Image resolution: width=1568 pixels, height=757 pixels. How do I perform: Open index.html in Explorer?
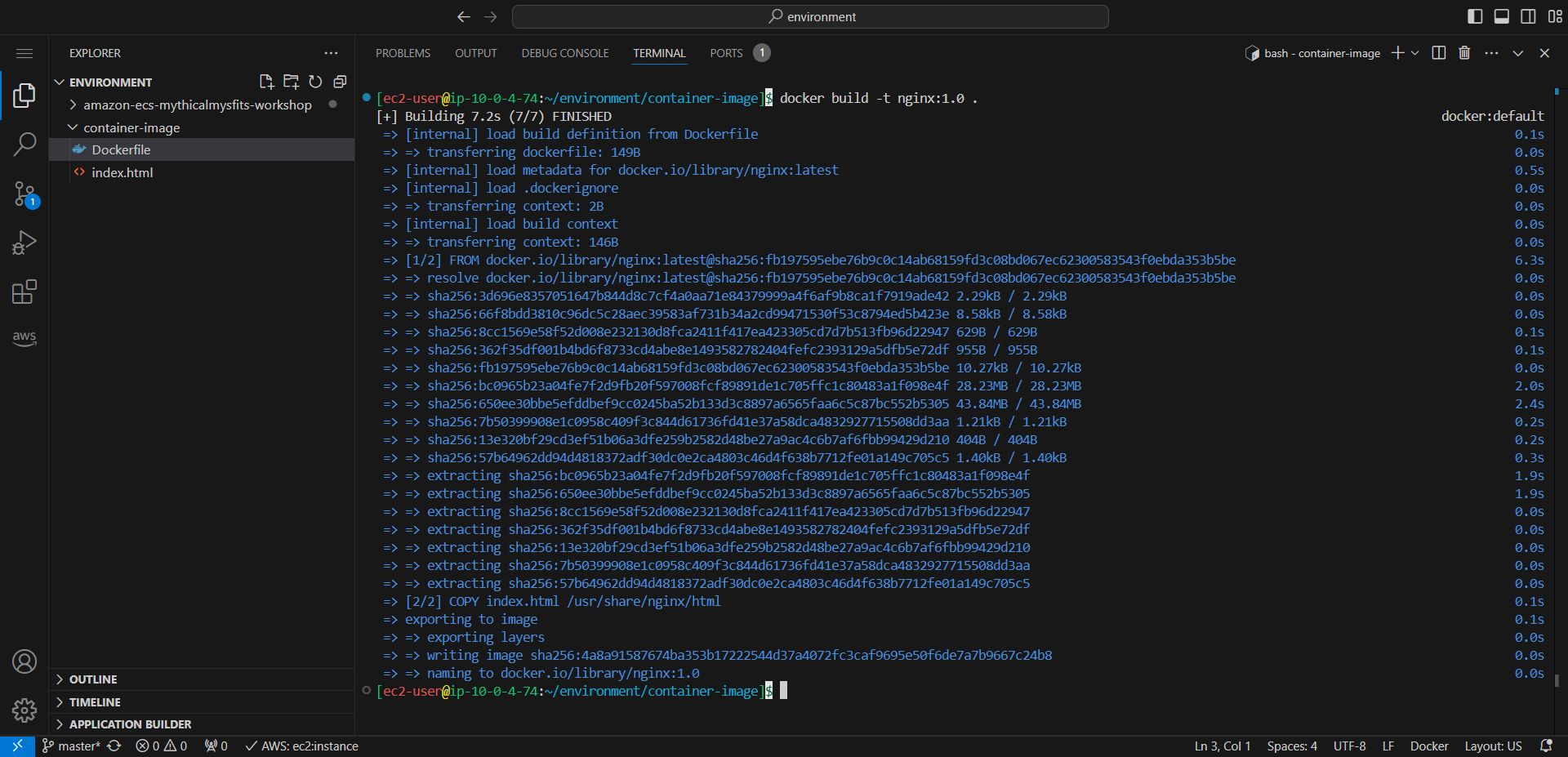pyautogui.click(x=202, y=172)
